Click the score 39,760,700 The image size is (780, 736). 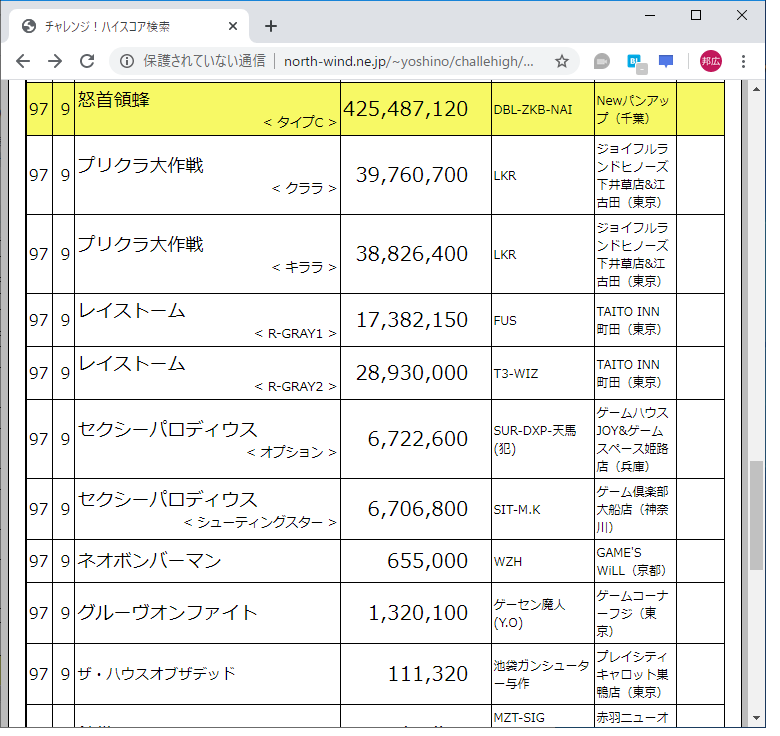point(412,175)
